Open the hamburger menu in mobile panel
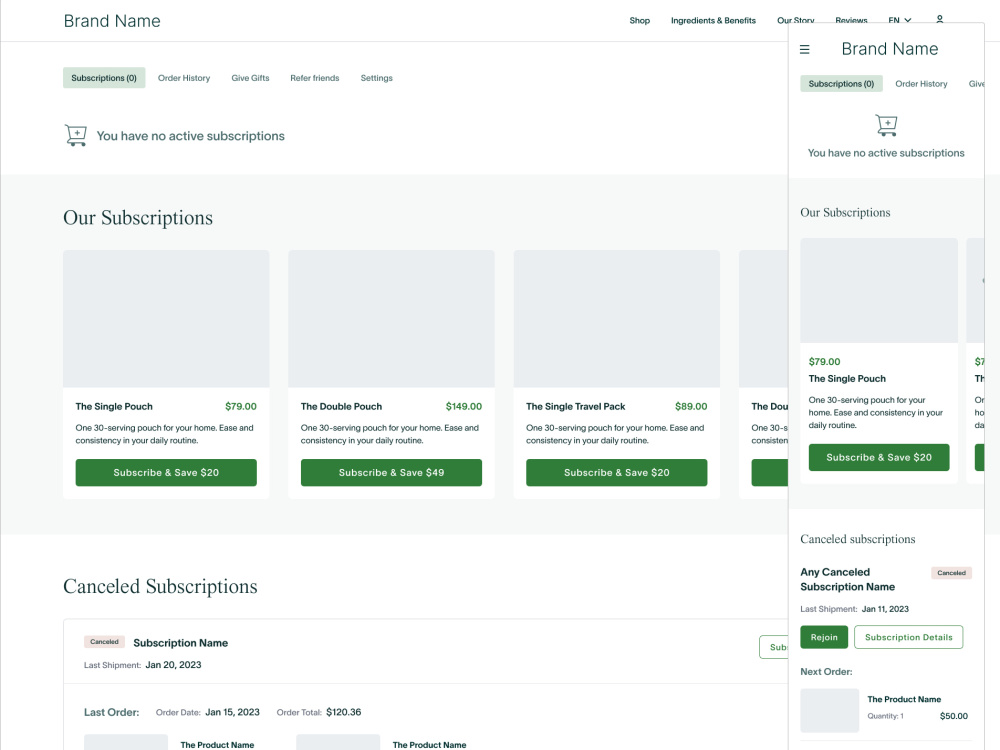Image resolution: width=1000 pixels, height=750 pixels. tap(805, 49)
